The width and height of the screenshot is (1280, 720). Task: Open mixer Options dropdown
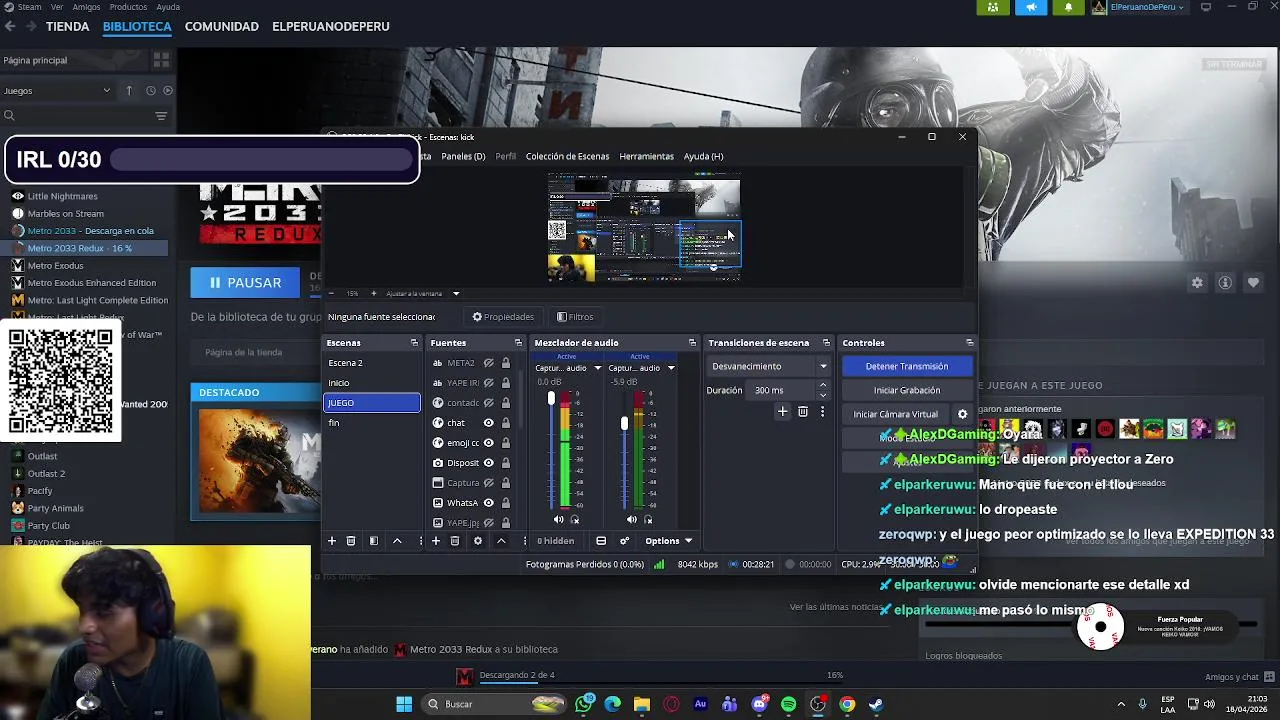point(668,541)
